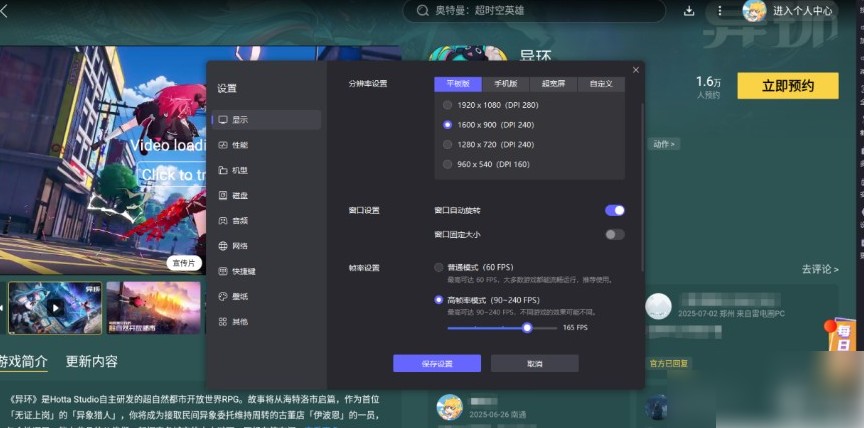Screen dimensions: 864x428
Task: Open the second screenshot thumbnail
Action: click(x=153, y=307)
